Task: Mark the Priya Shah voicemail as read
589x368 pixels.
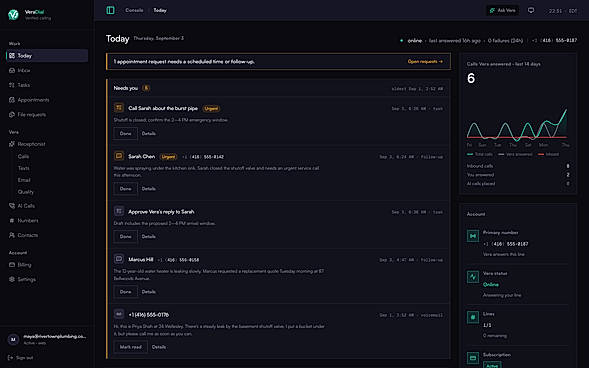Action: (131, 347)
